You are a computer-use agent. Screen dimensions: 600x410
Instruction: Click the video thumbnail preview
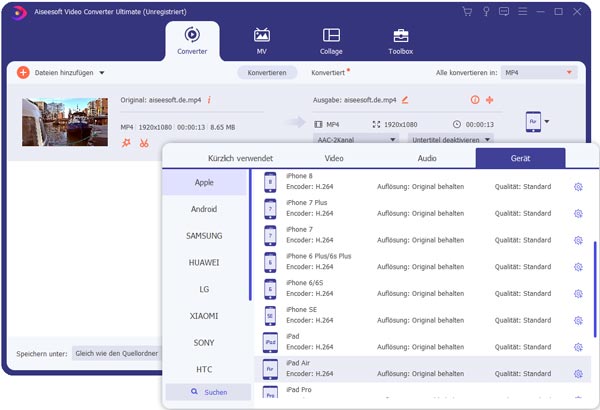click(x=65, y=122)
